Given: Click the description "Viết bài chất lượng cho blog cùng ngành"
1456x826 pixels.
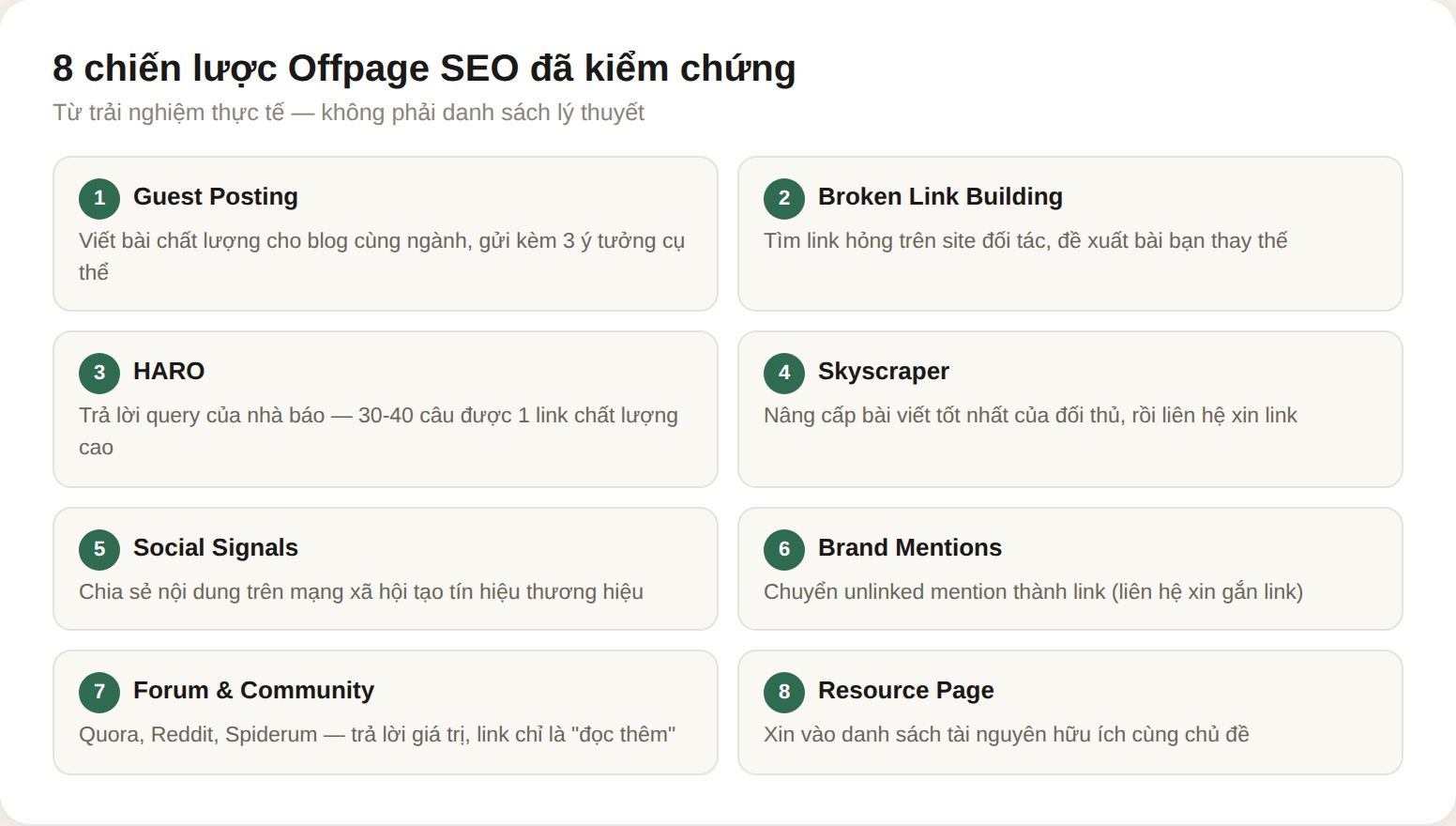Looking at the screenshot, I should (x=275, y=241).
